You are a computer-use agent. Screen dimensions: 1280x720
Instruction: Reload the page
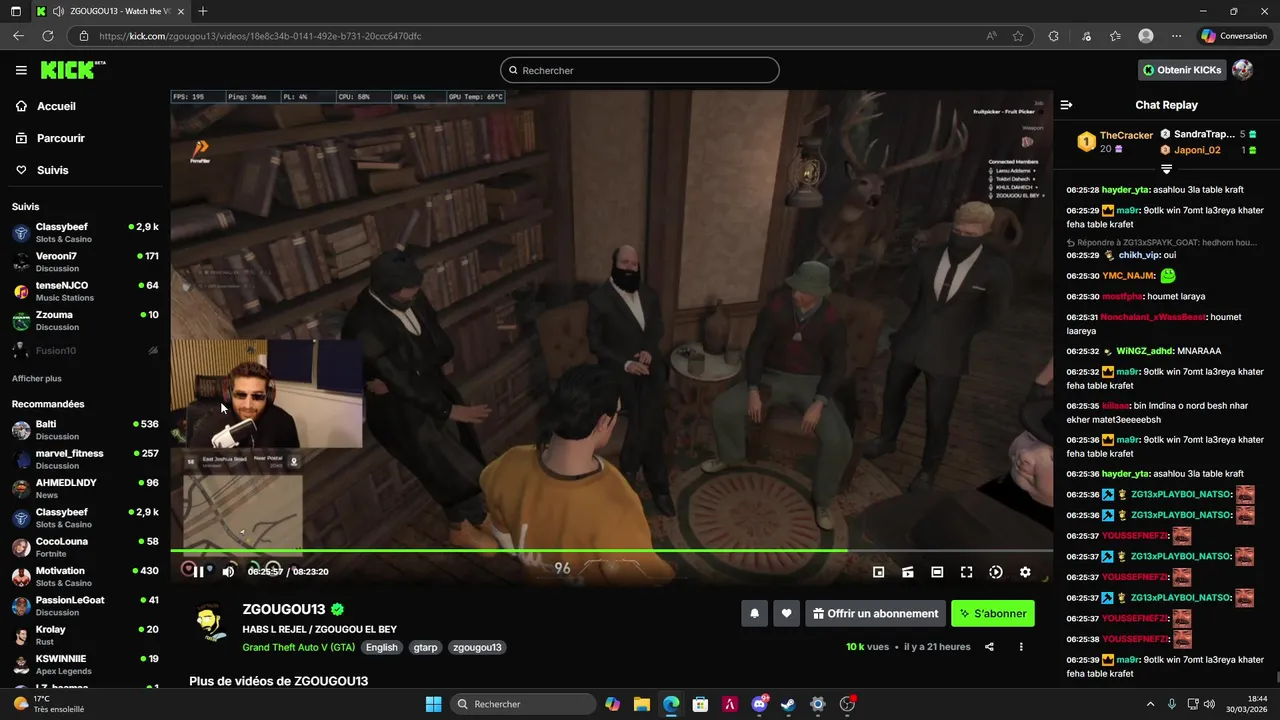pos(48,36)
